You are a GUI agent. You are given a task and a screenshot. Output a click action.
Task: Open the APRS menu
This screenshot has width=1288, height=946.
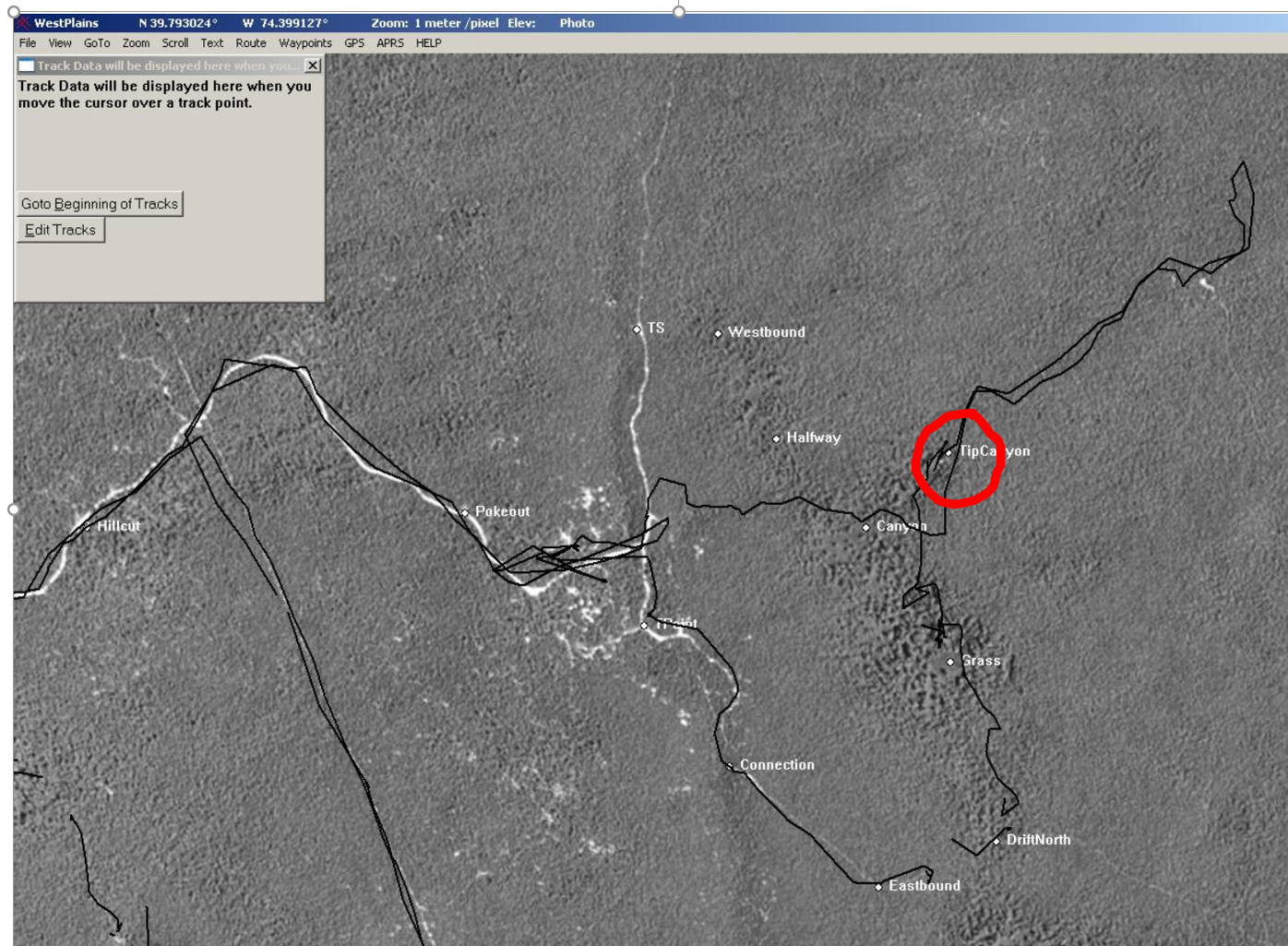(389, 43)
